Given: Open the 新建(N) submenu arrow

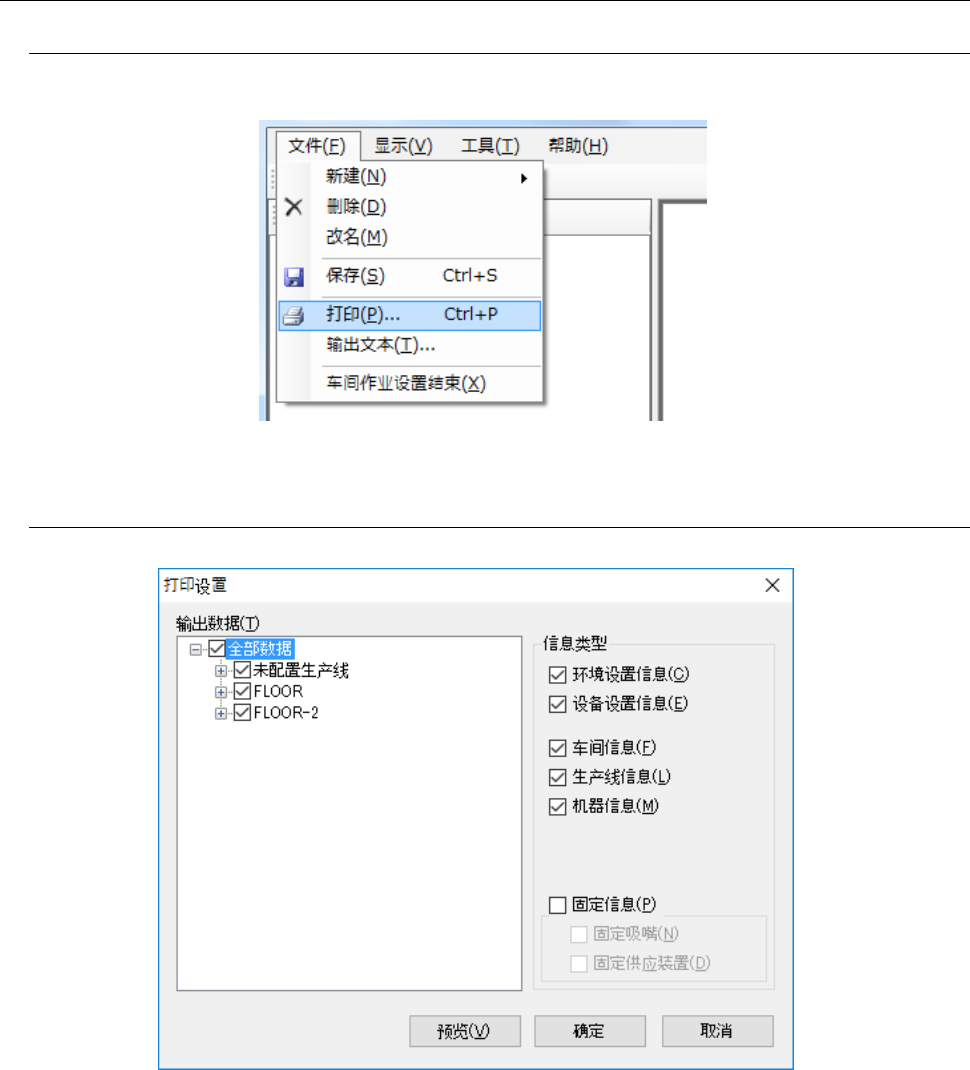Looking at the screenshot, I should pyautogui.click(x=524, y=178).
